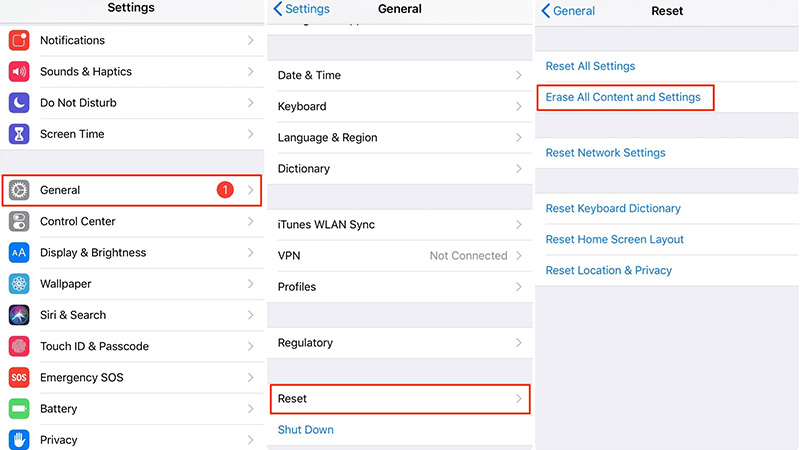Open the General gear icon
The height and width of the screenshot is (450, 800).
(19, 190)
